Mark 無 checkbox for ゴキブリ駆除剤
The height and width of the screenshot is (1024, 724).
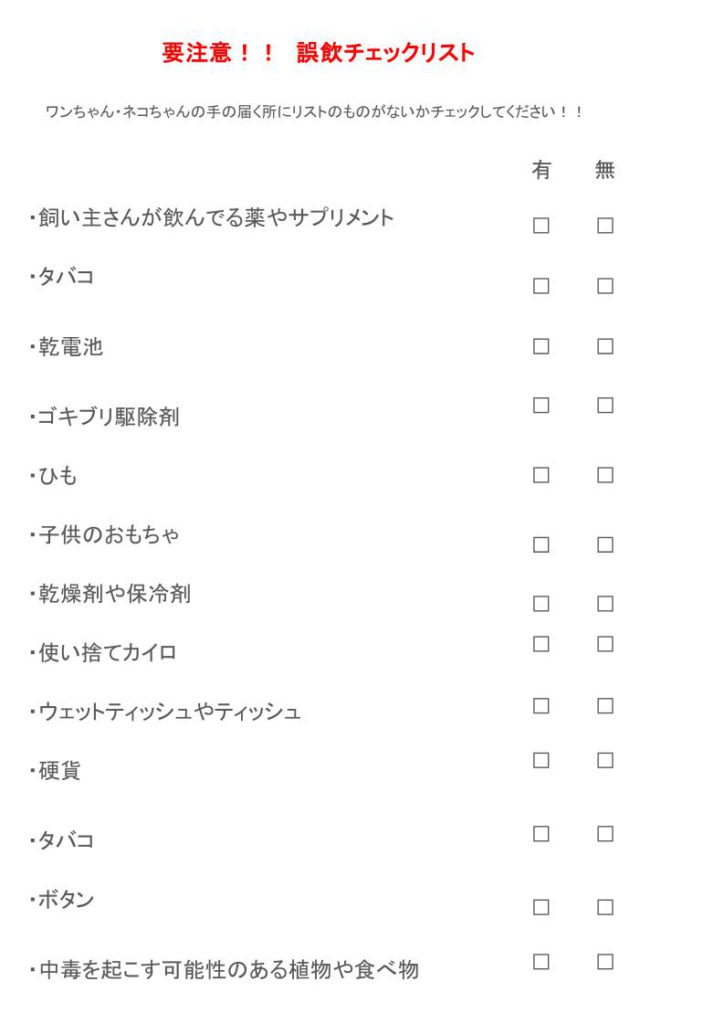[x=605, y=406]
